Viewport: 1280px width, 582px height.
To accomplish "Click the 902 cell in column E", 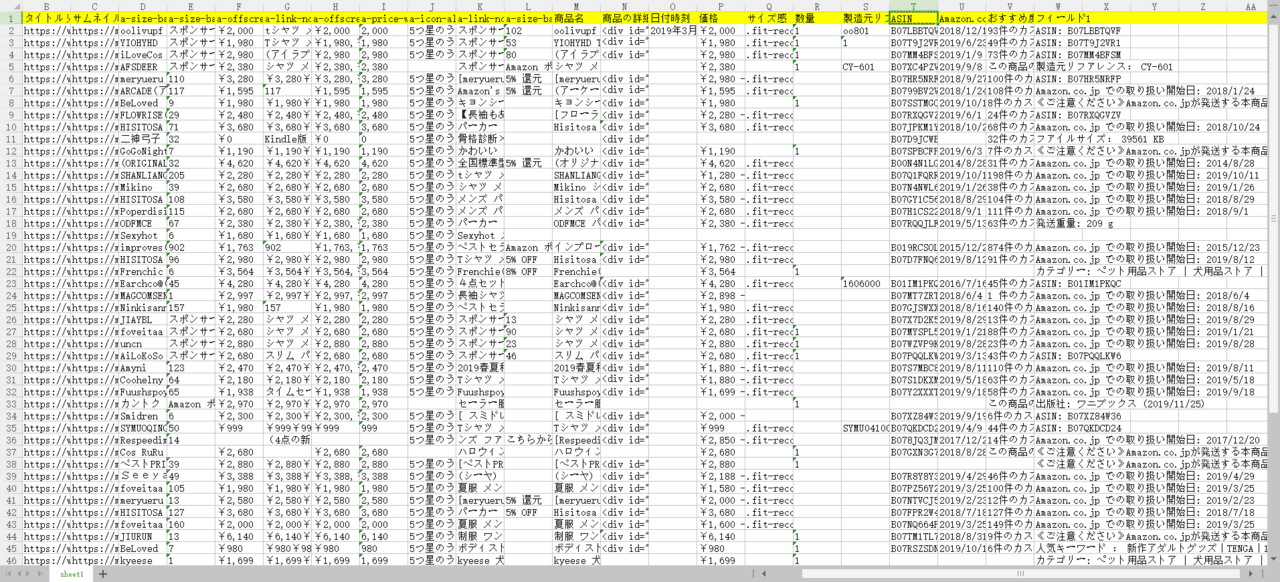I will click(x=191, y=246).
